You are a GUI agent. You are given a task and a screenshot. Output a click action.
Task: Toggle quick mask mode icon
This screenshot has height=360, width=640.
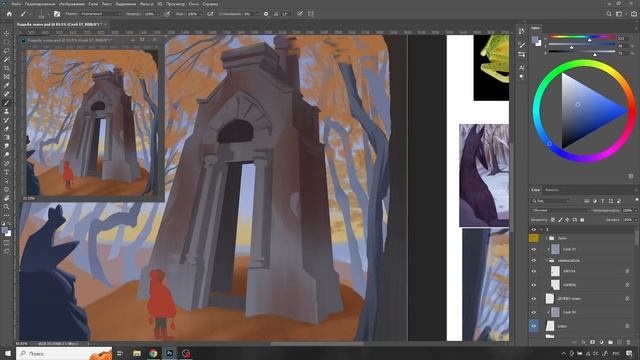[x=6, y=242]
